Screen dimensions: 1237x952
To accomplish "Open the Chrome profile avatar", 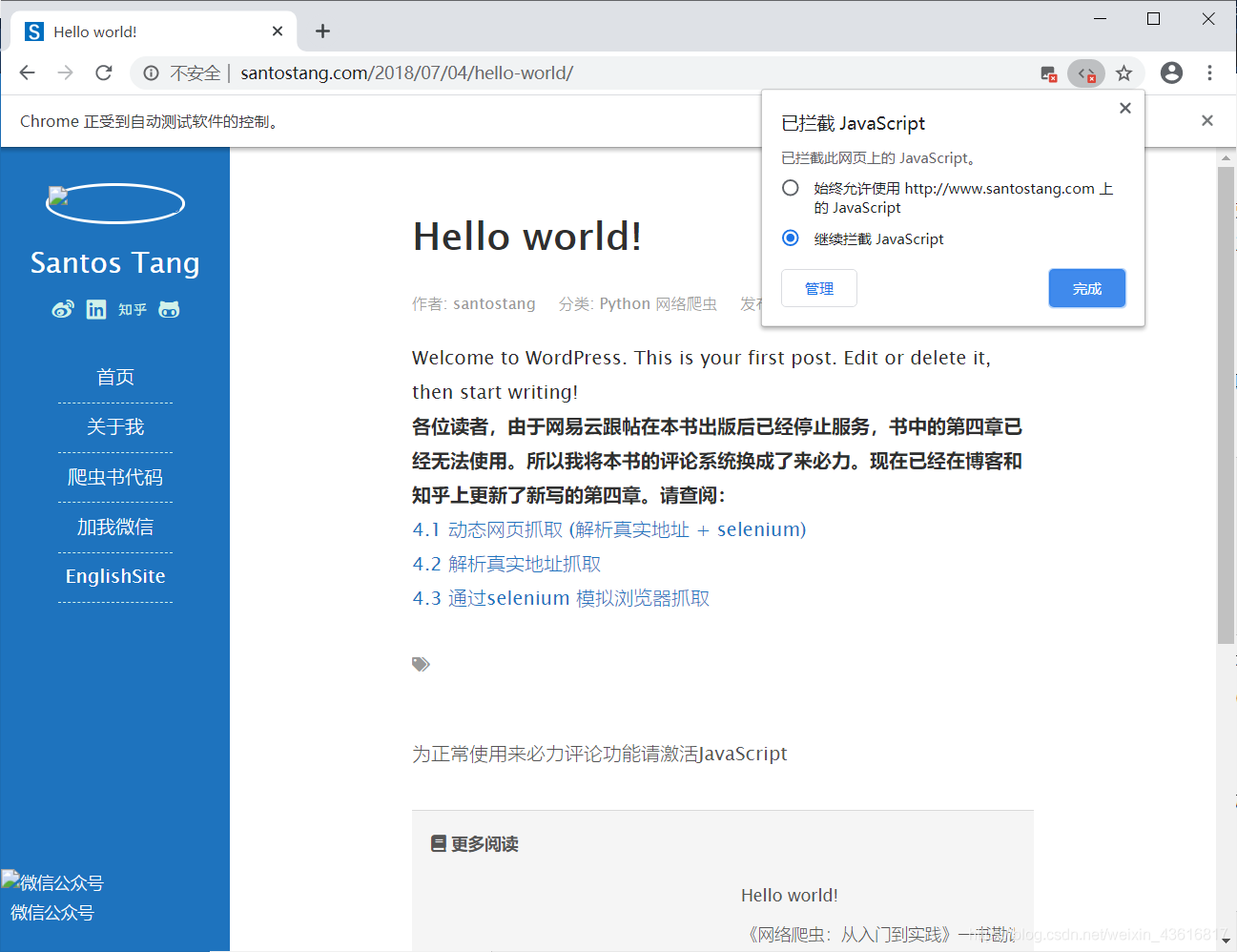I will pos(1171,72).
